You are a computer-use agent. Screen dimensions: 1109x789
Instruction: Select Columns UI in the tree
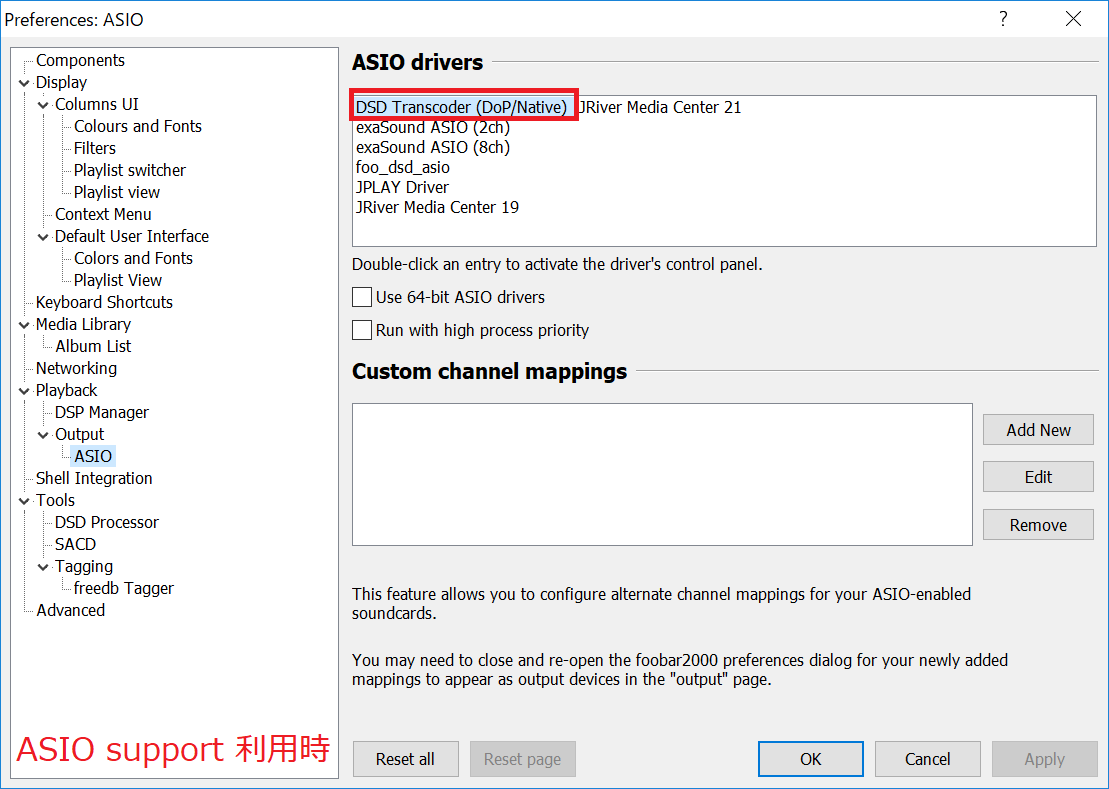(97, 105)
